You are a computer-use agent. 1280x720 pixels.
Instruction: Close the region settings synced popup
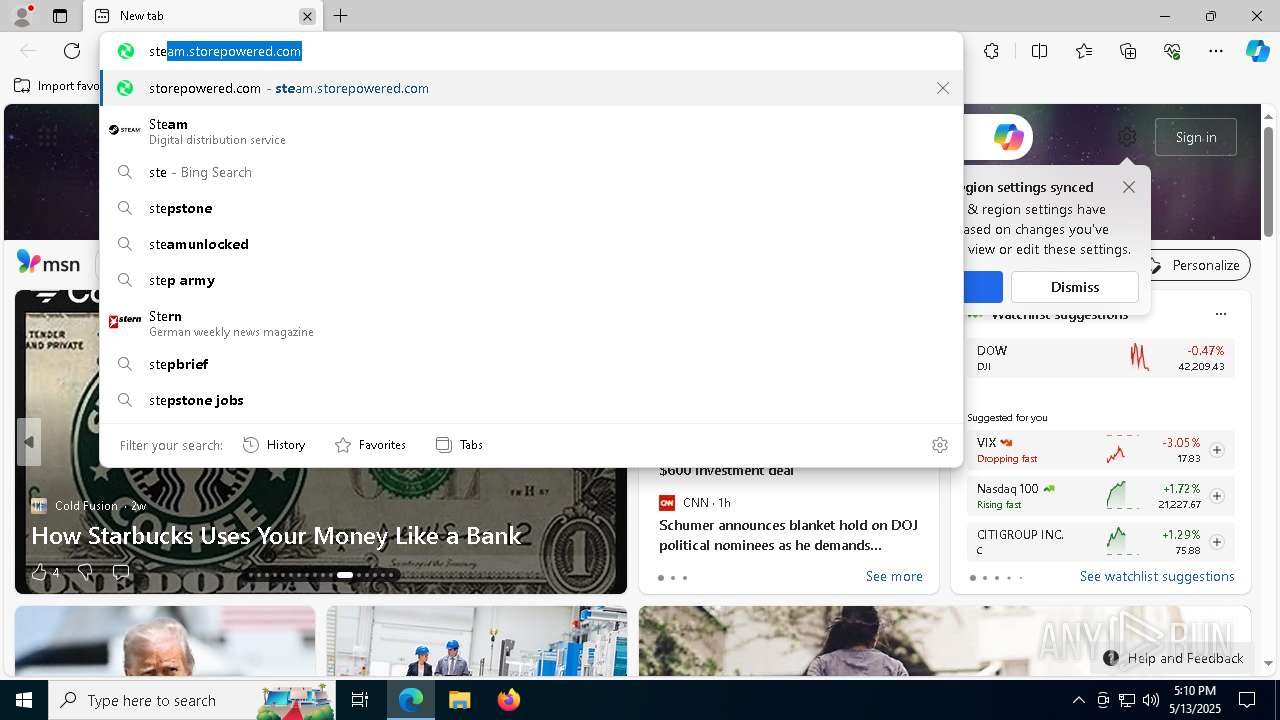coord(1129,187)
